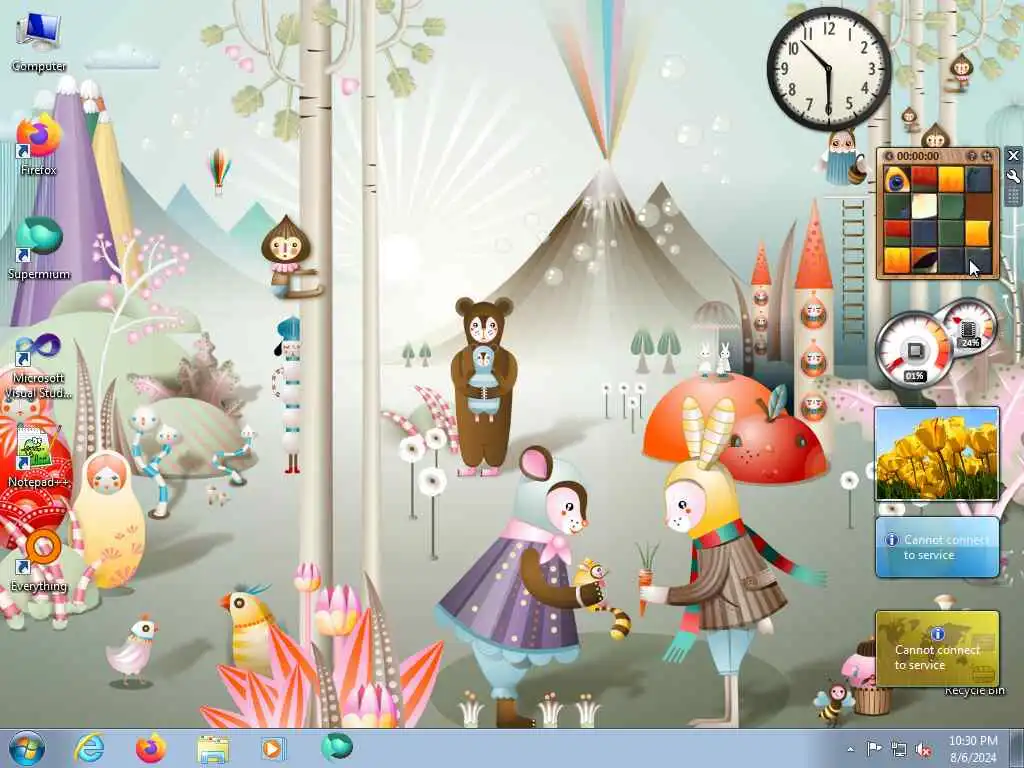
Task: Click the puzzle timer reading 00:00:00
Action: tap(918, 156)
